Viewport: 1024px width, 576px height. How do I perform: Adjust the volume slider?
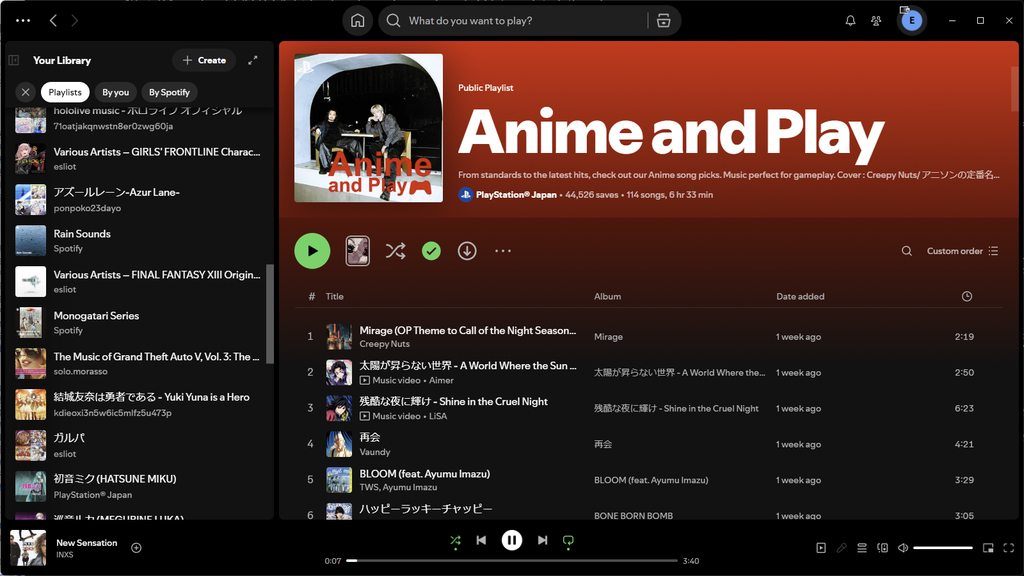(942, 548)
